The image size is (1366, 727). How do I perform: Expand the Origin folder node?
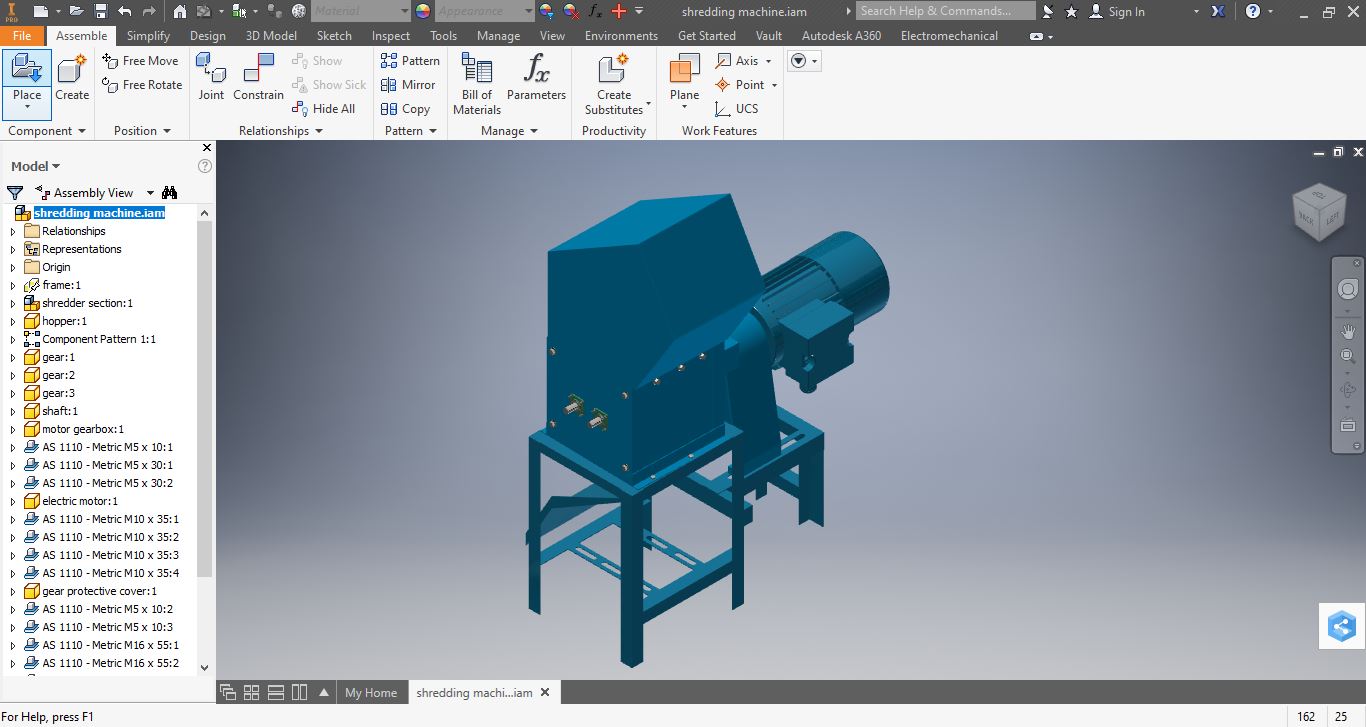click(x=13, y=267)
